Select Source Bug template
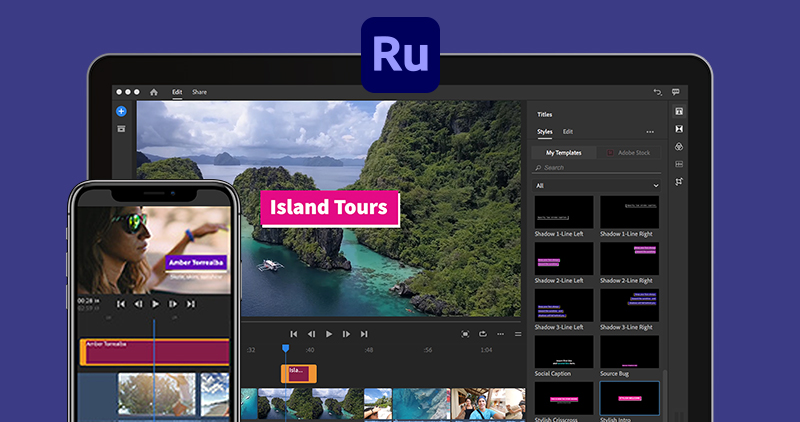This screenshot has height=422, width=800. [x=630, y=352]
